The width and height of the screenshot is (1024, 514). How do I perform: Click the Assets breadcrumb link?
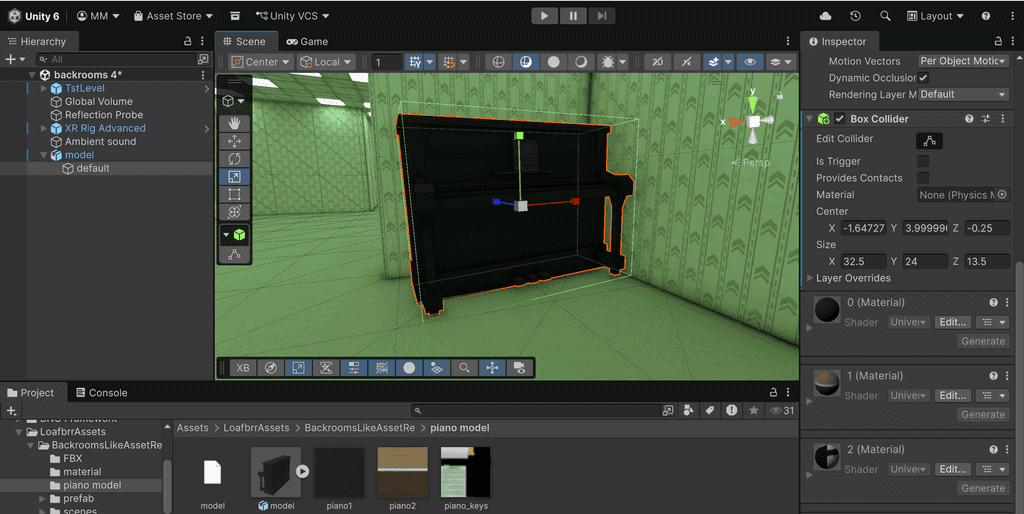pyautogui.click(x=192, y=428)
